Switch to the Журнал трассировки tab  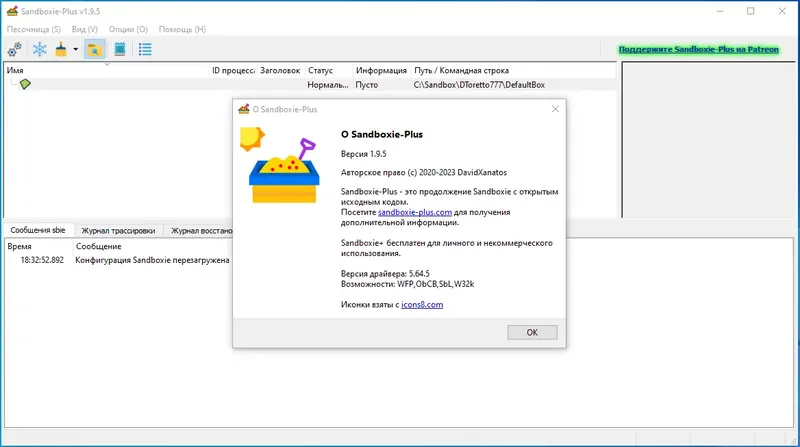[118, 231]
